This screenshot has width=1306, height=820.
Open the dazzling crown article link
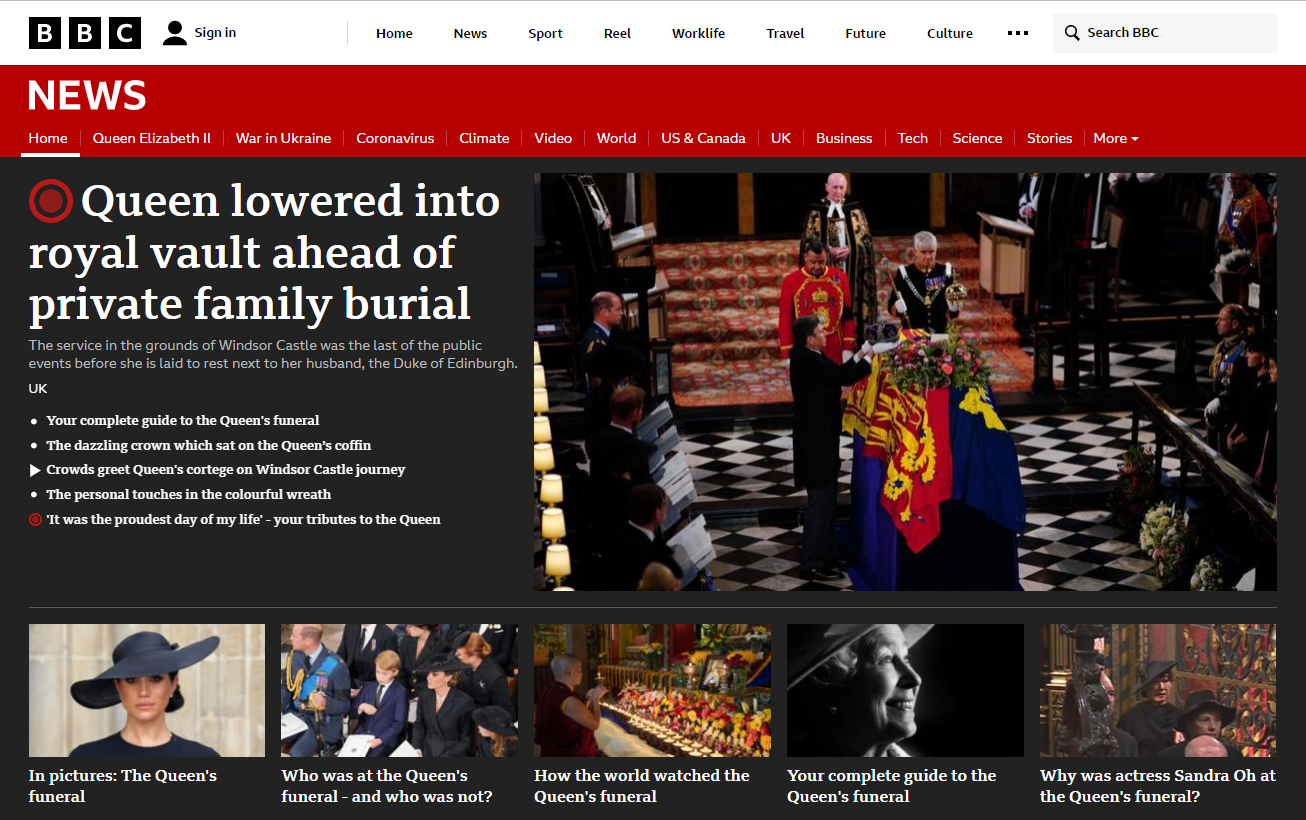coord(208,445)
